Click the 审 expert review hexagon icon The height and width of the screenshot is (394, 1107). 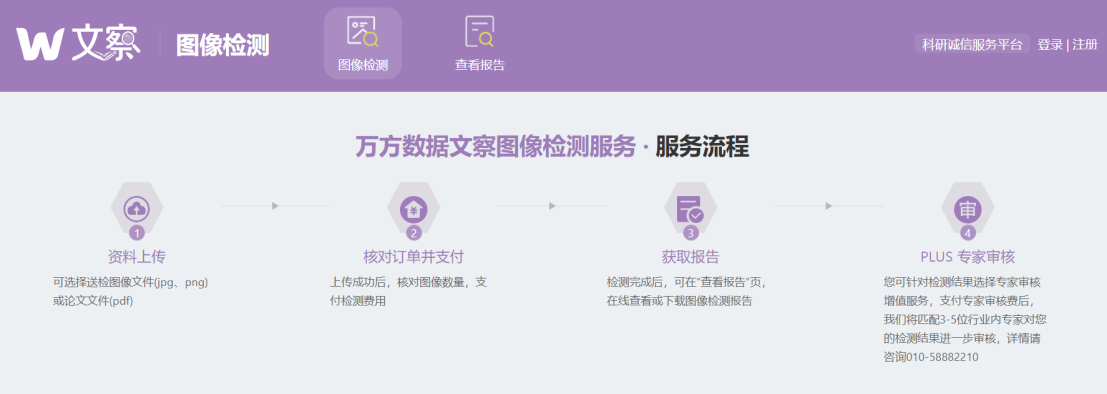[968, 208]
